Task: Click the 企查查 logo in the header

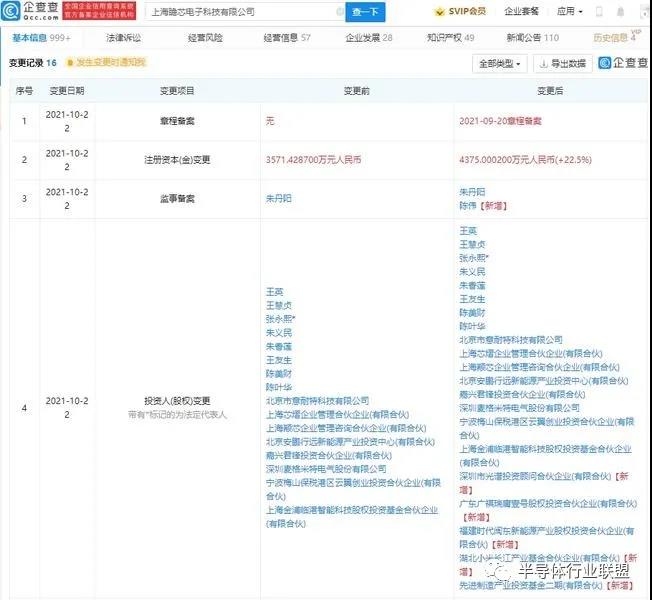Action: (35, 12)
